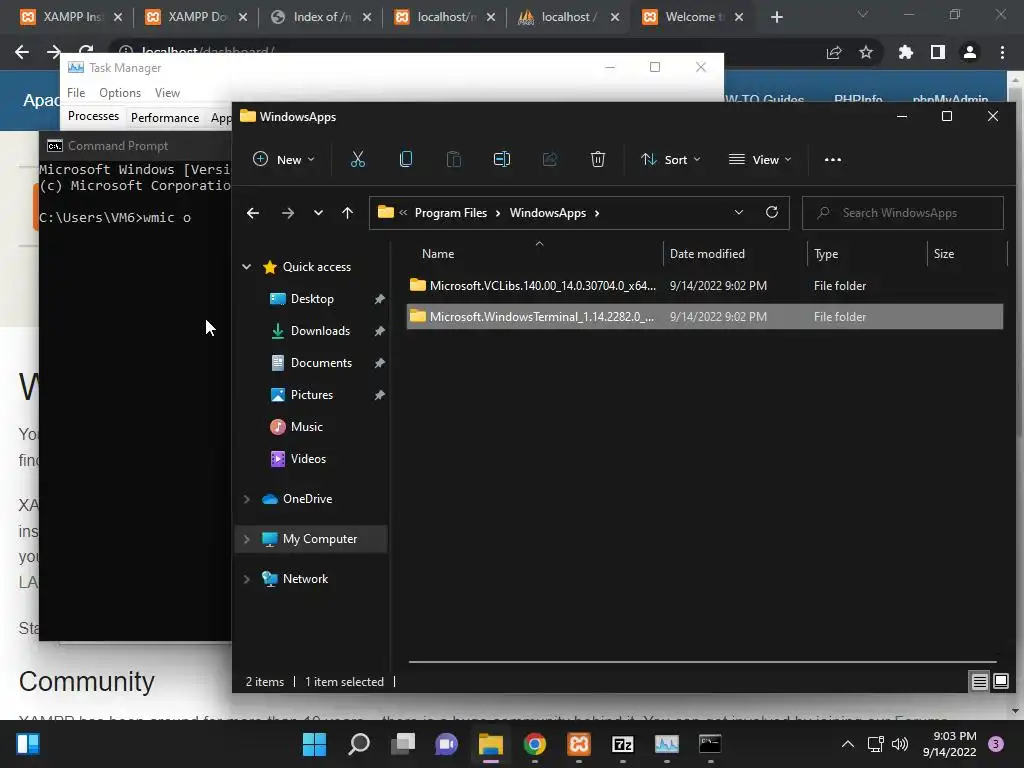1024x768 pixels.
Task: Click the Share icon in Explorer toolbar
Action: click(x=550, y=159)
